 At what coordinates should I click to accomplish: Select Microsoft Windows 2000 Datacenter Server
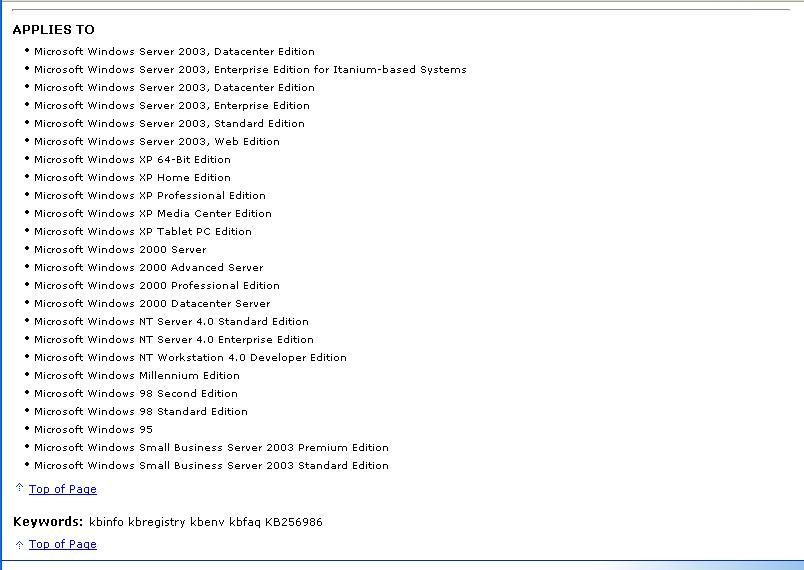click(x=152, y=303)
